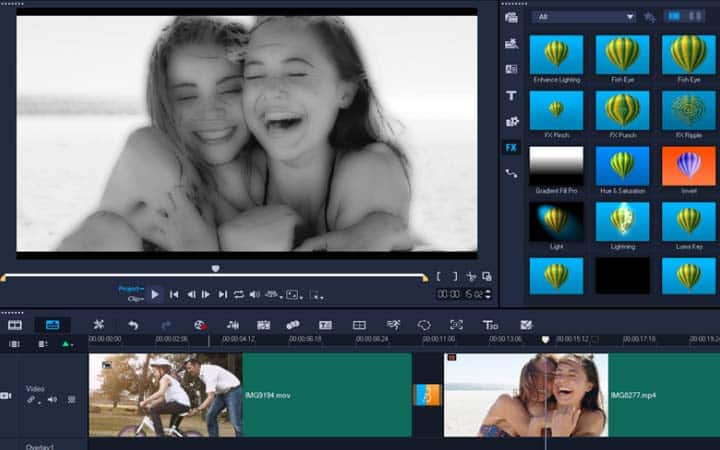Click the Undo arrow in timeline toolbar

click(x=132, y=325)
